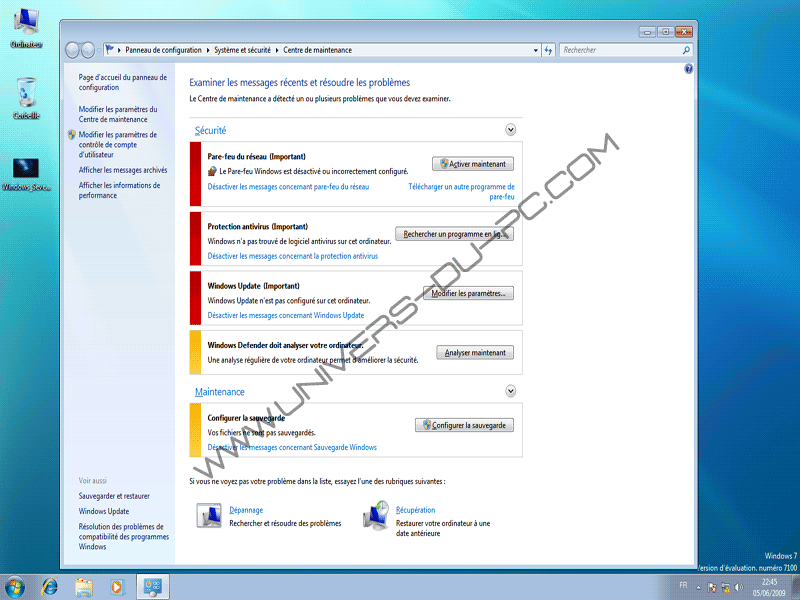Open the Dépannage link
This screenshot has width=800, height=600.
point(246,510)
